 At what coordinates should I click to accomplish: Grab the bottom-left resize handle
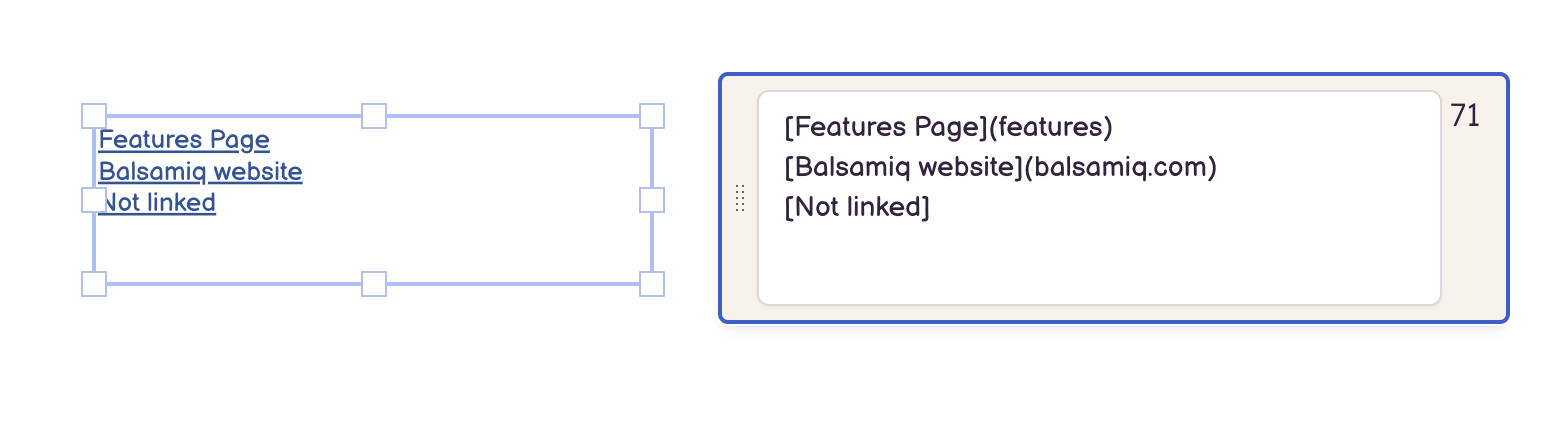click(93, 284)
